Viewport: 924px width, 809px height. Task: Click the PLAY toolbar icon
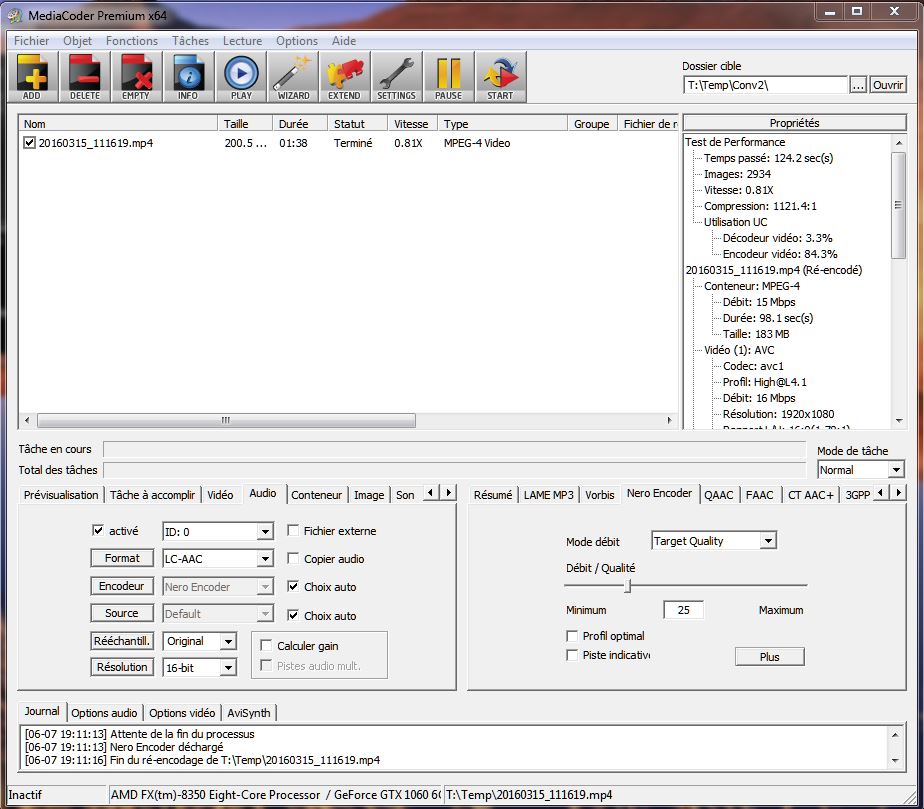pos(240,77)
